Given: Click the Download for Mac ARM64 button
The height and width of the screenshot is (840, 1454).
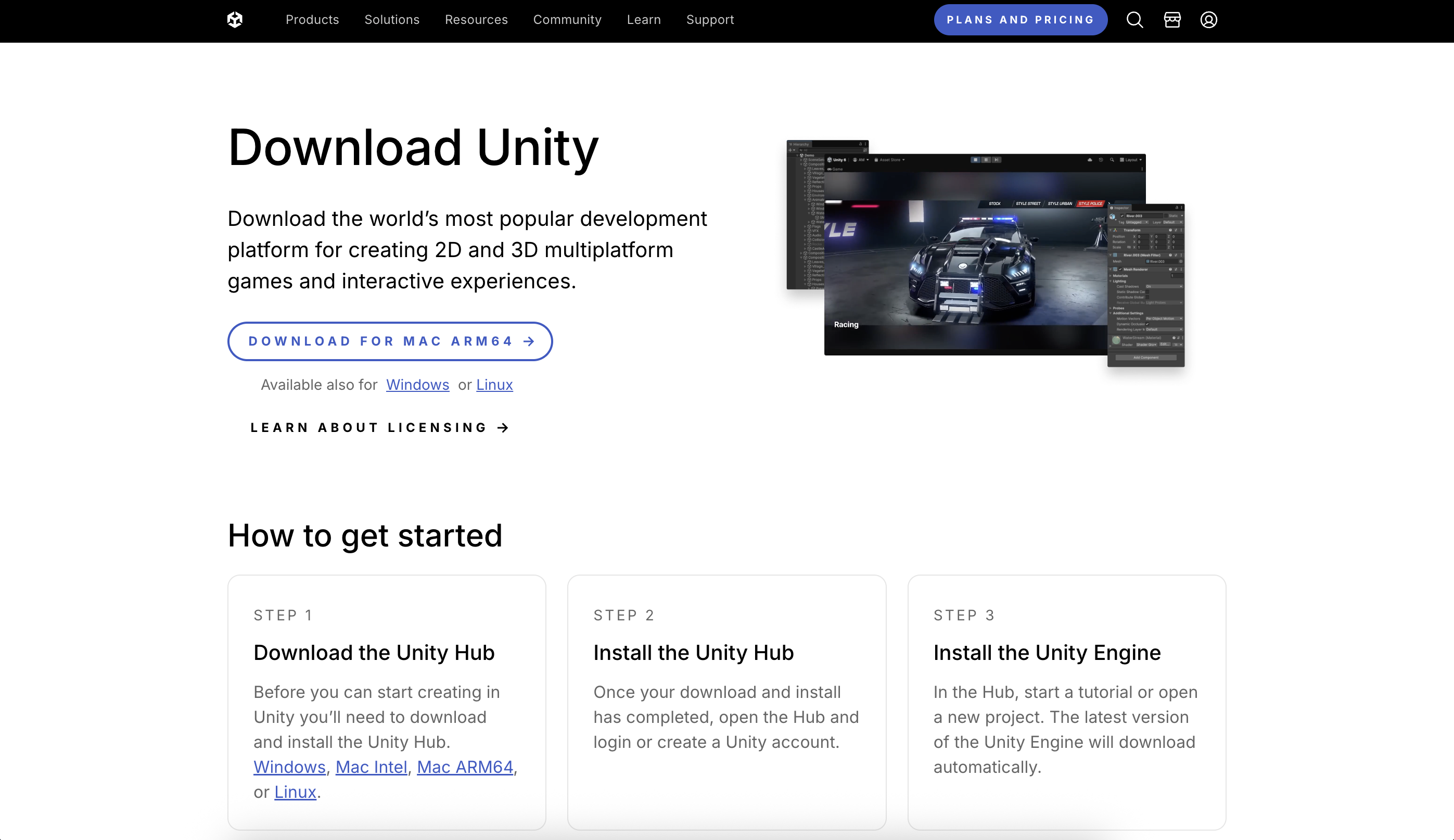Looking at the screenshot, I should click(x=390, y=341).
